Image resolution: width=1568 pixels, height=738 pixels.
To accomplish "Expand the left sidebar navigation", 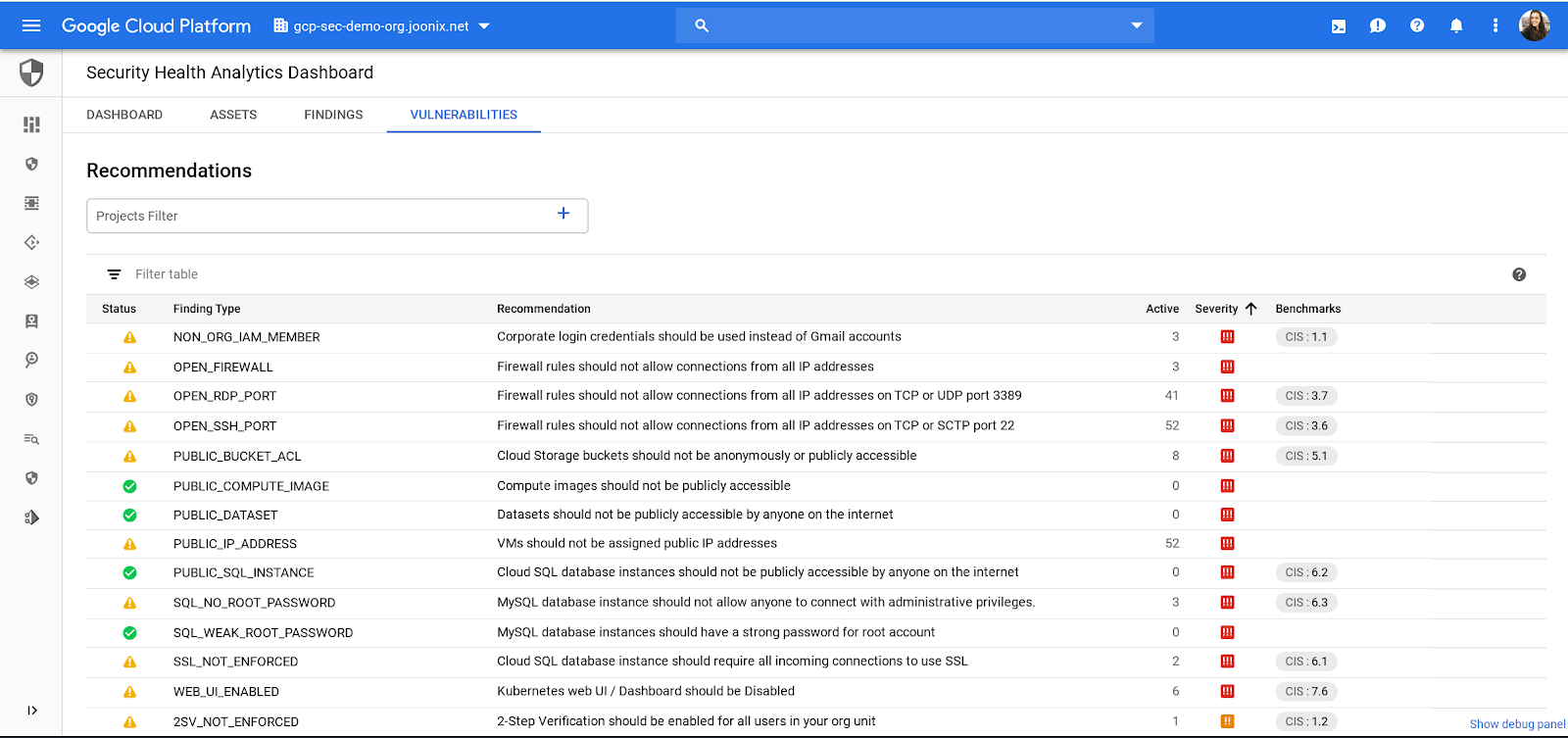I will click(x=31, y=711).
